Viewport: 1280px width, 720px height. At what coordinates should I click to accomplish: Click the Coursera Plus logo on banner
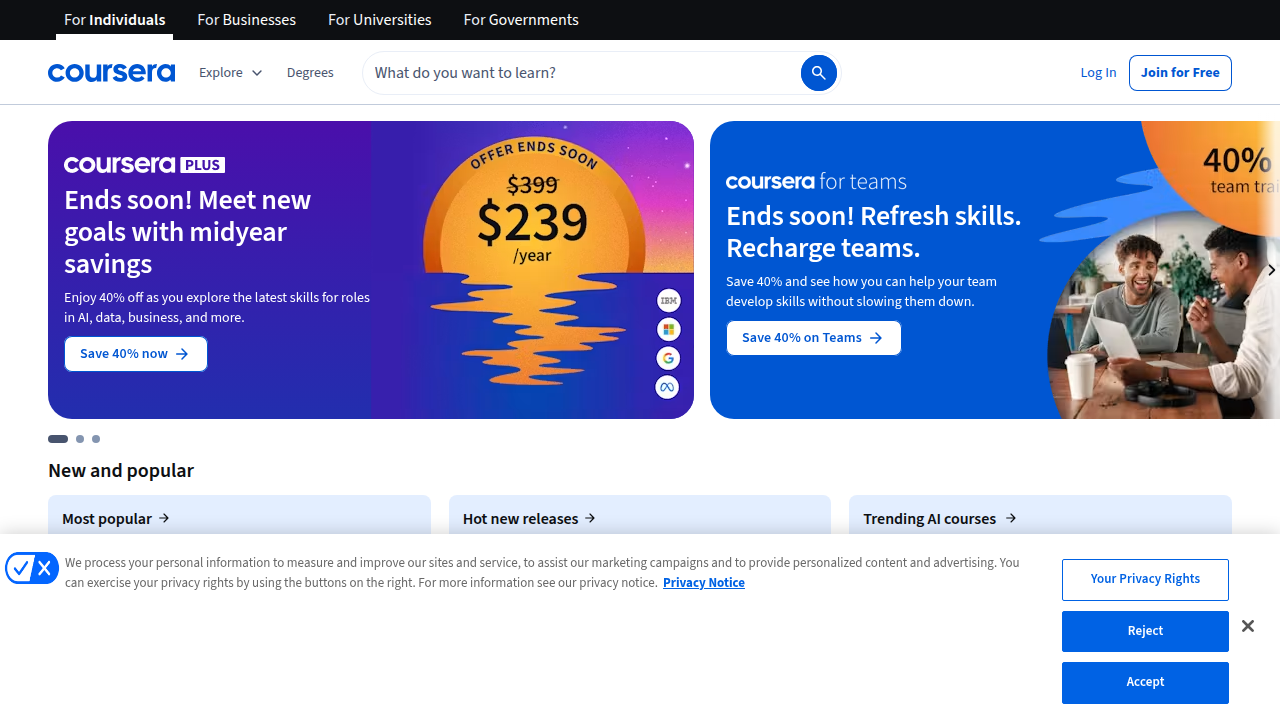click(x=144, y=165)
